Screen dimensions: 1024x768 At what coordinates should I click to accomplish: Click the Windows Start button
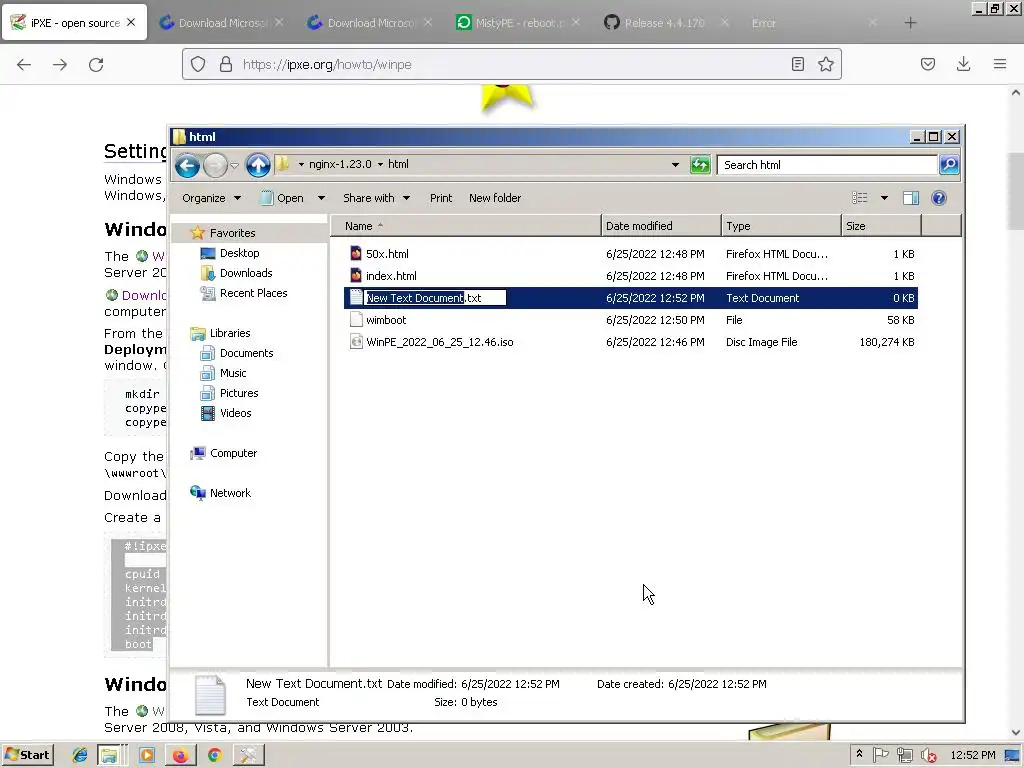point(27,755)
